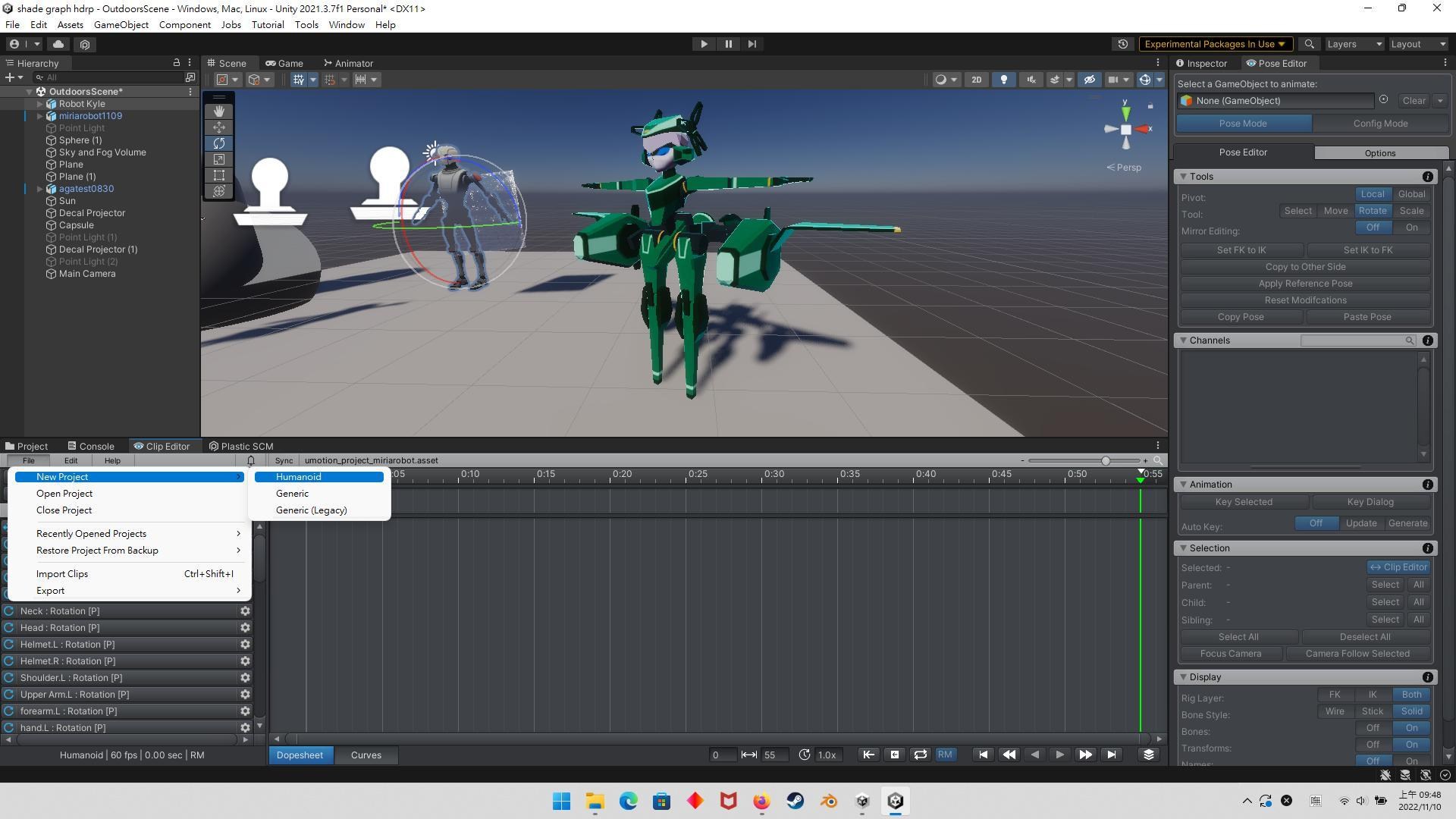Click the Apply Reference Pose button
The image size is (1456, 819).
[x=1304, y=283]
